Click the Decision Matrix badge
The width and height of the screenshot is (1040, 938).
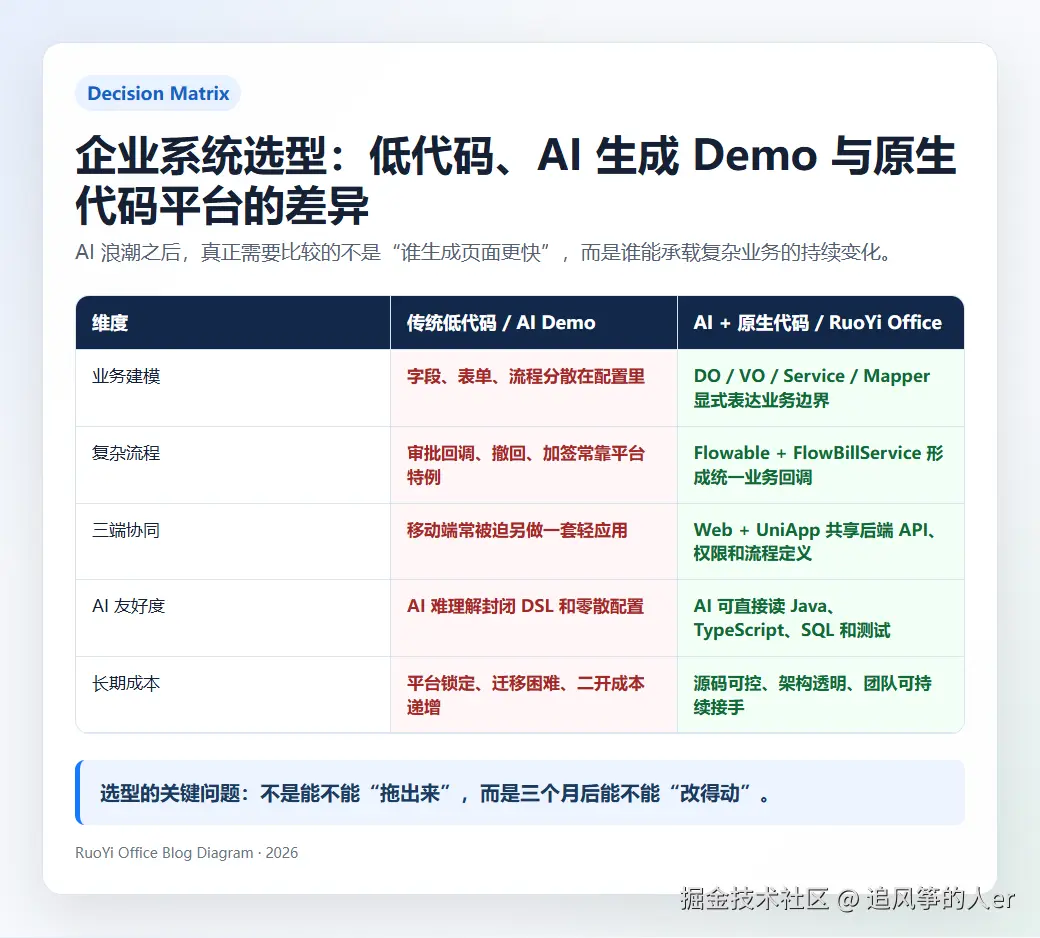click(158, 94)
